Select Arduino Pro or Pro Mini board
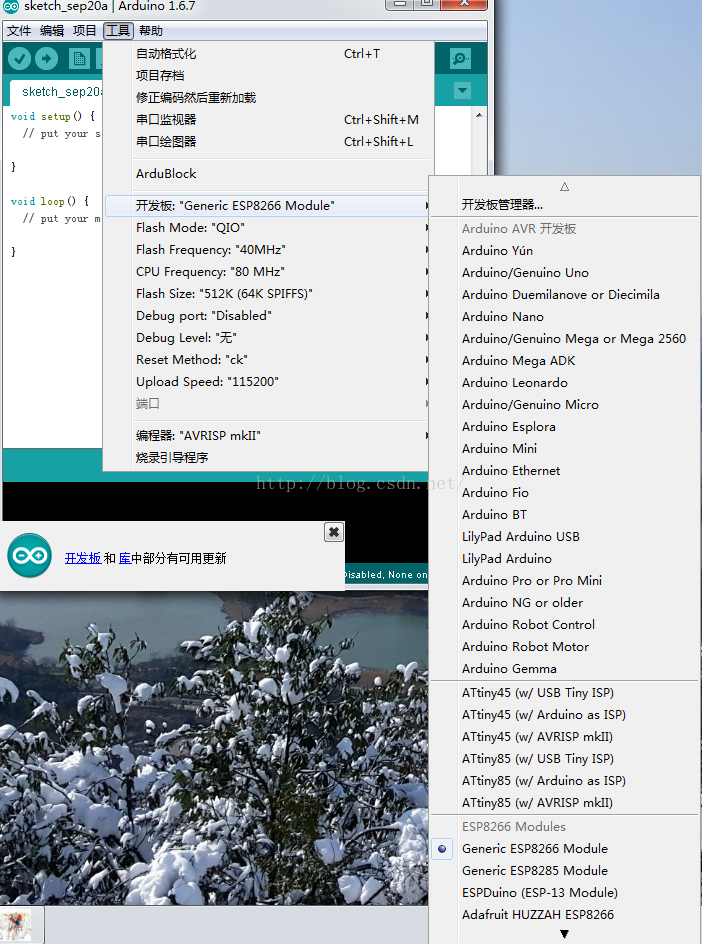This screenshot has width=702, height=944. point(564,580)
